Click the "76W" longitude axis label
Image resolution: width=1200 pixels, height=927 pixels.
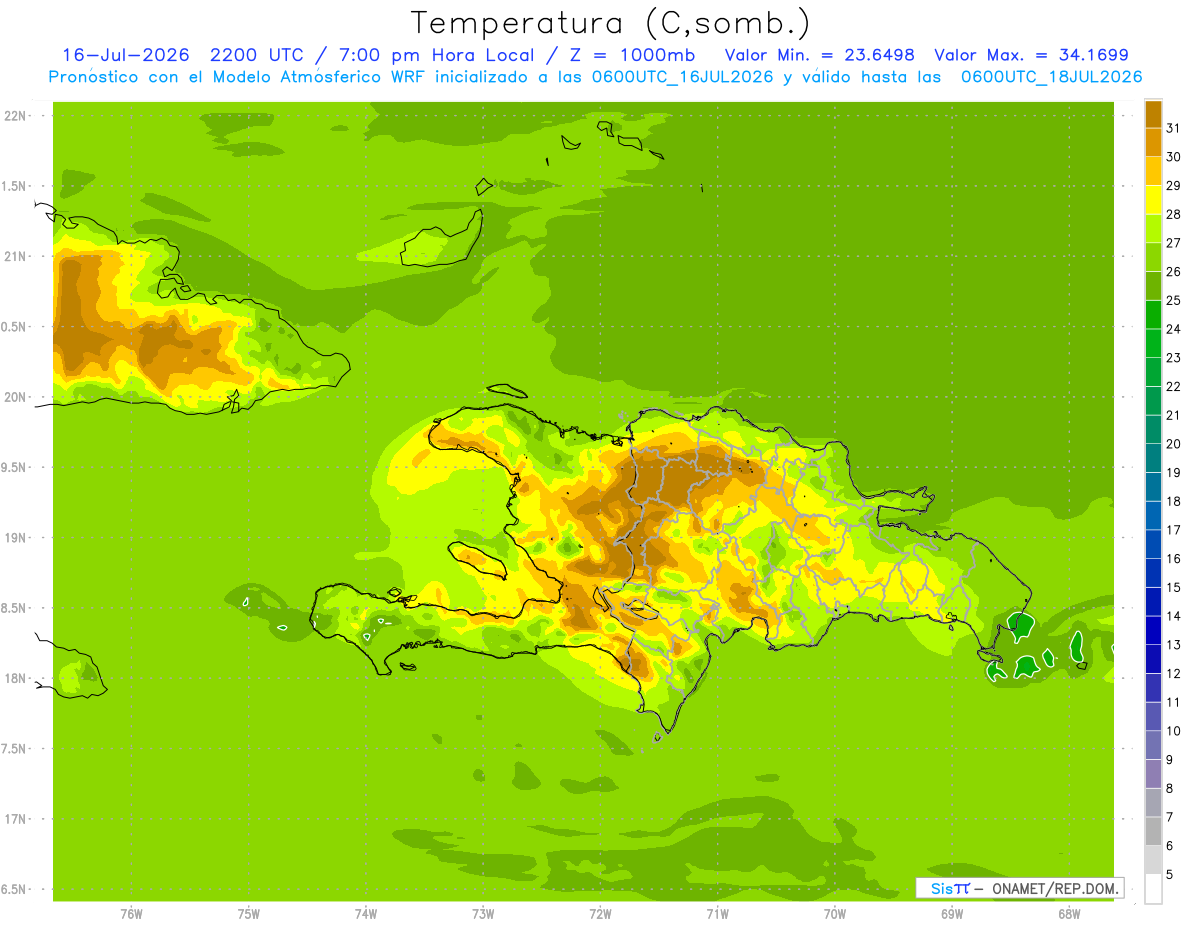tap(131, 914)
